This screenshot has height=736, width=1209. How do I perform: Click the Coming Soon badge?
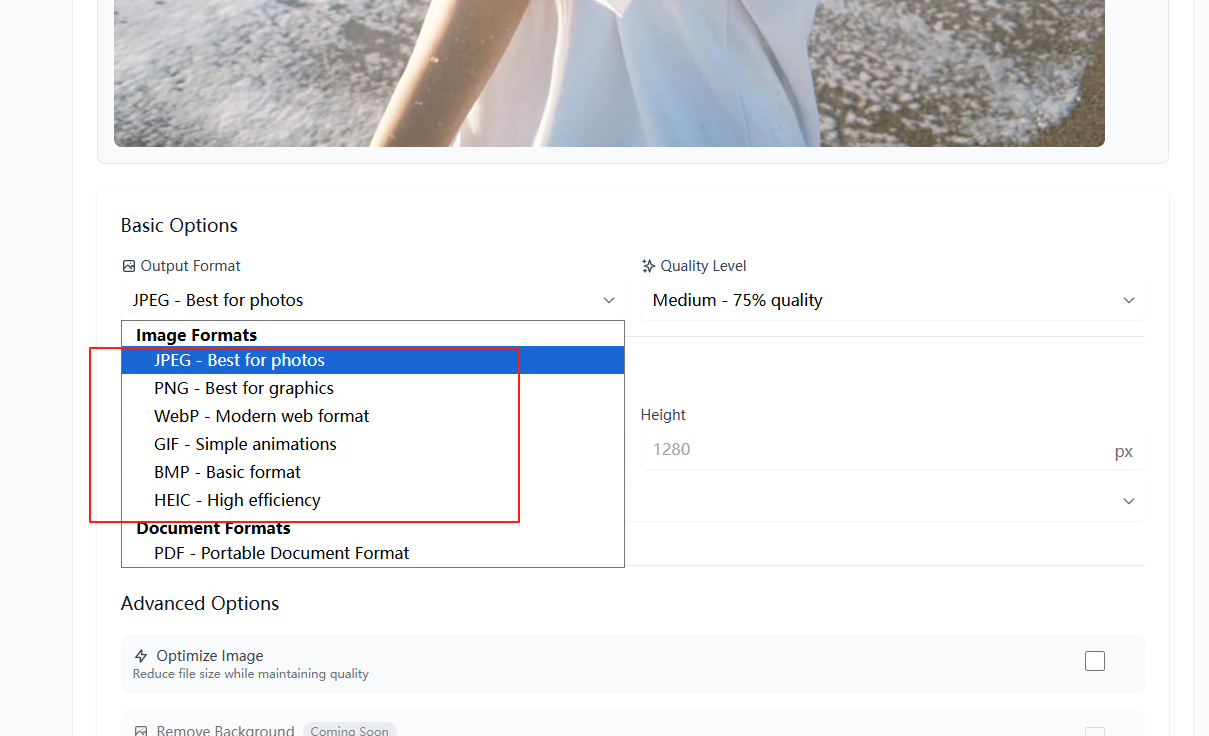point(349,730)
